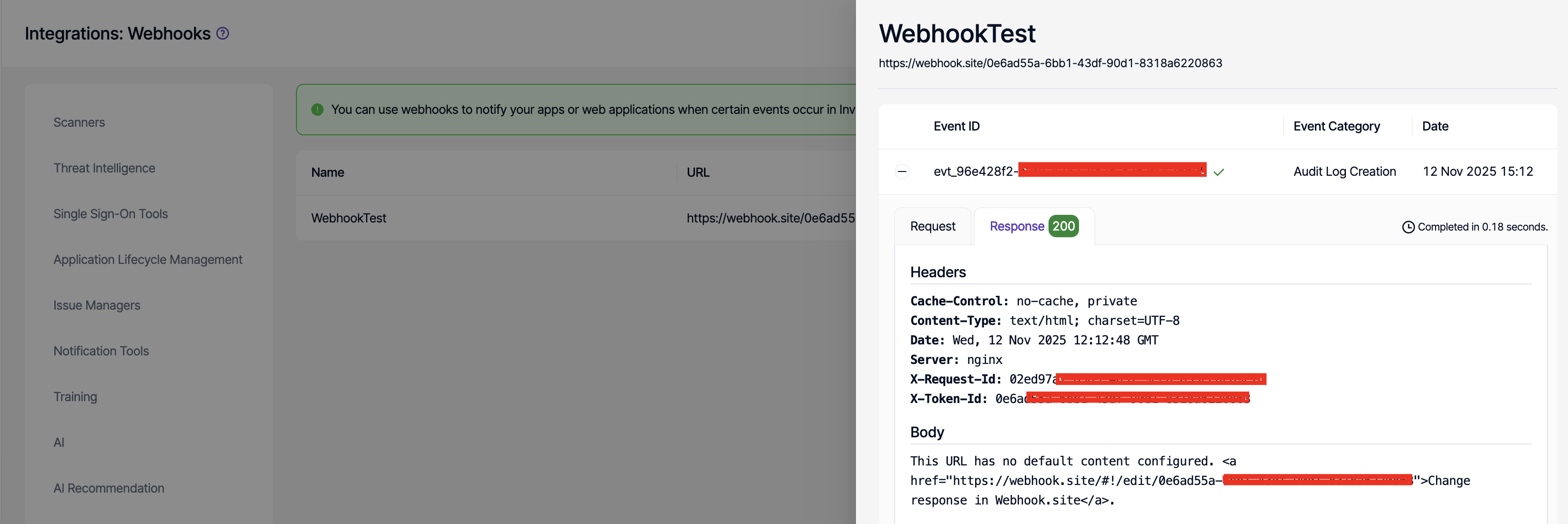Click the green checkmark next to event ID
Image resolution: width=1568 pixels, height=524 pixels.
click(x=1219, y=172)
